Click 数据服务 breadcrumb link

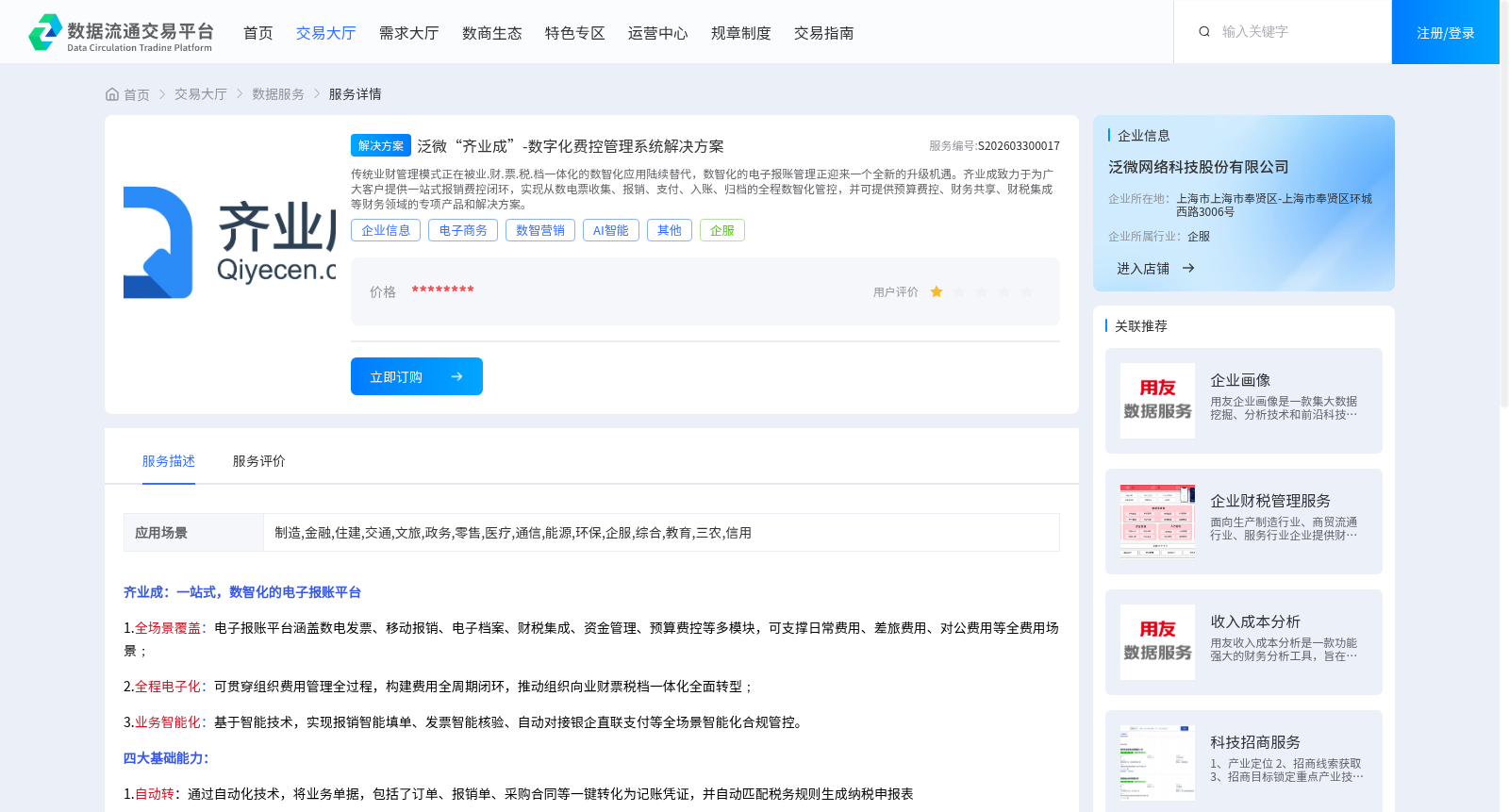278,94
